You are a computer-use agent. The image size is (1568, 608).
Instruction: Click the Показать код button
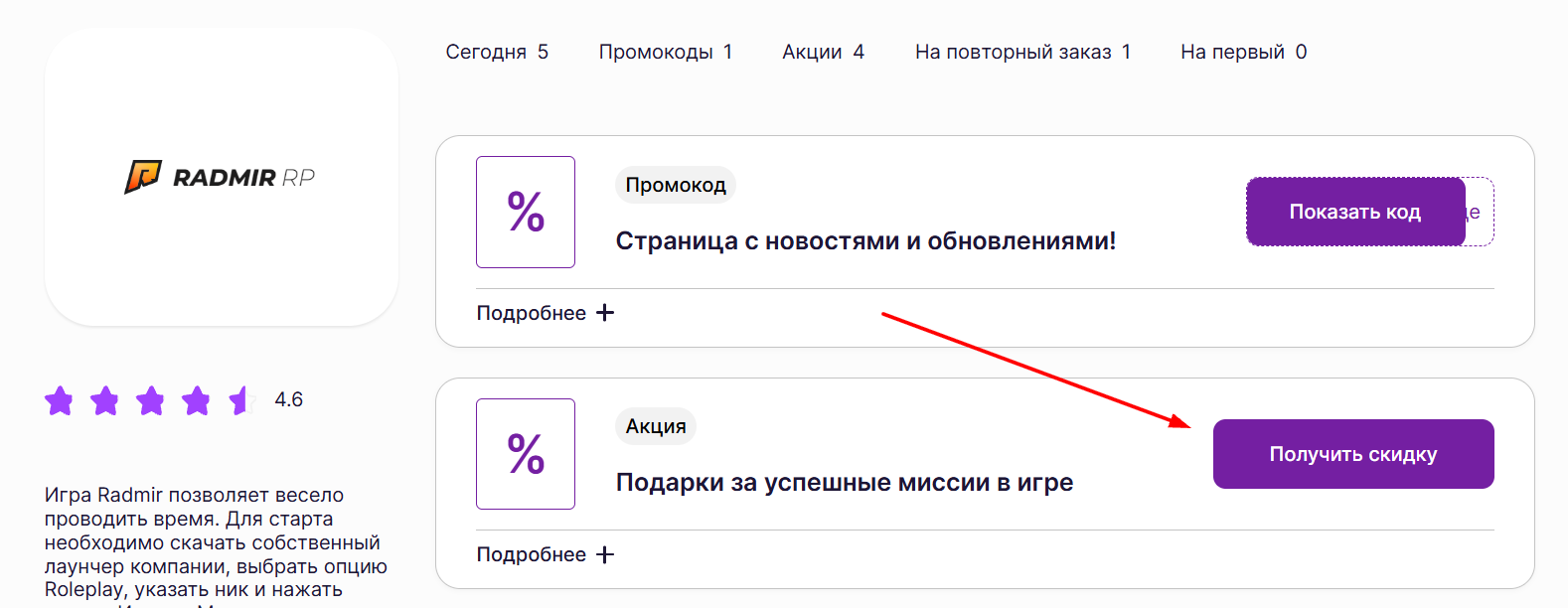pyautogui.click(x=1354, y=211)
